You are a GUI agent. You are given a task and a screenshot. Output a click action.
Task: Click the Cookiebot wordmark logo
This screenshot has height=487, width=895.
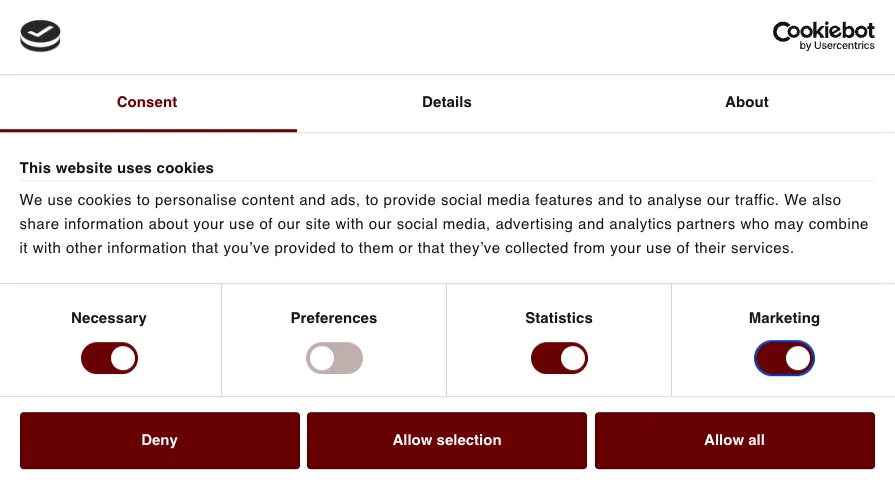823,31
